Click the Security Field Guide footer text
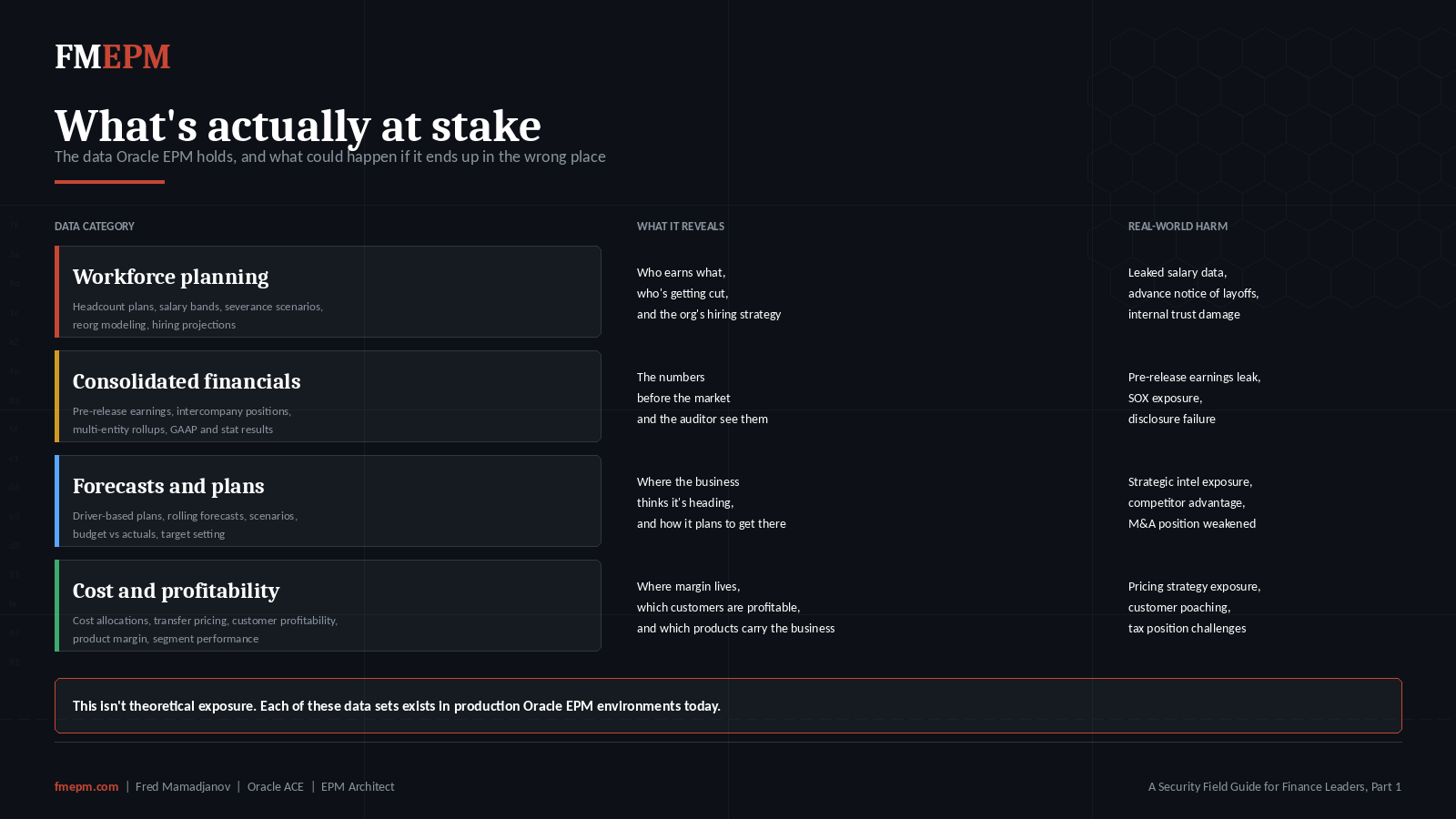Screen dimensions: 1456x819 pyautogui.click(x=1274, y=786)
